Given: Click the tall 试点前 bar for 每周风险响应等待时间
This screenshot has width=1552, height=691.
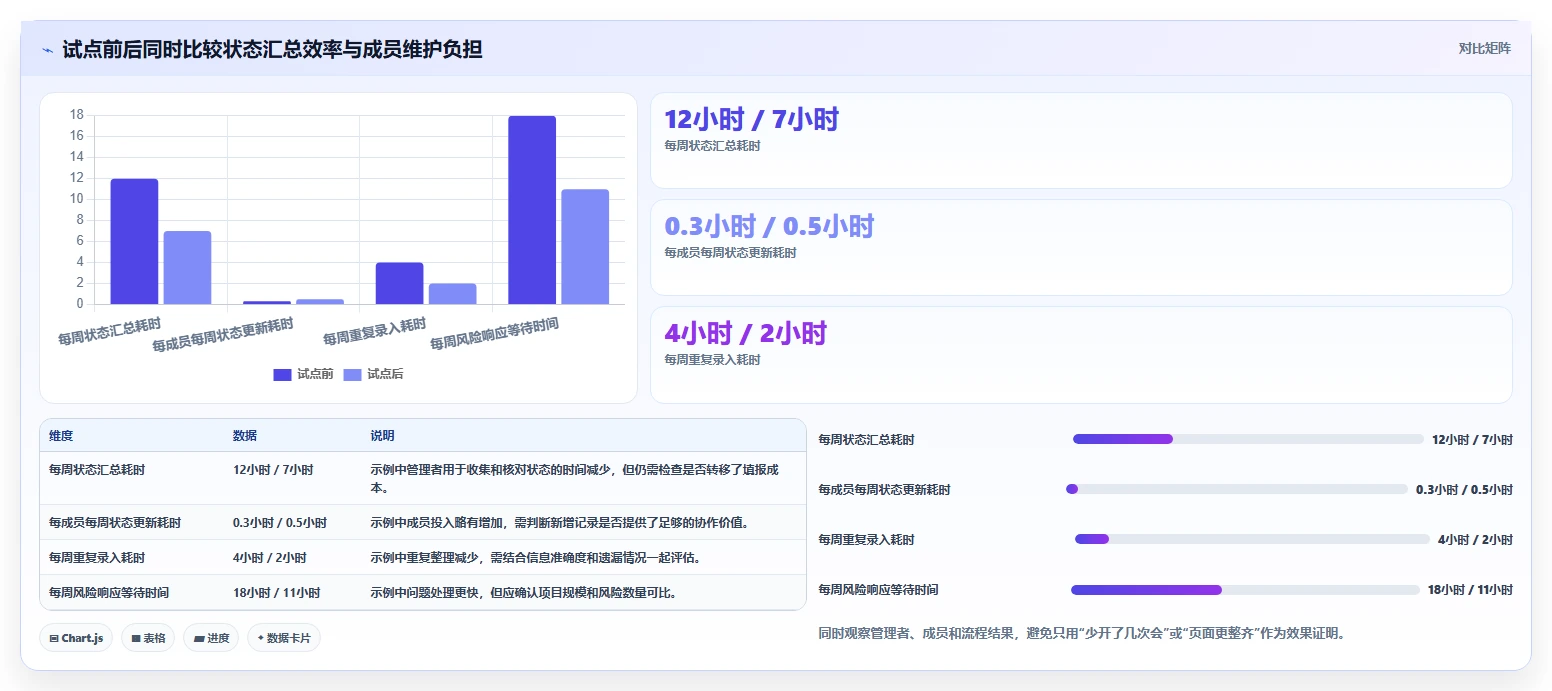Looking at the screenshot, I should tap(531, 210).
